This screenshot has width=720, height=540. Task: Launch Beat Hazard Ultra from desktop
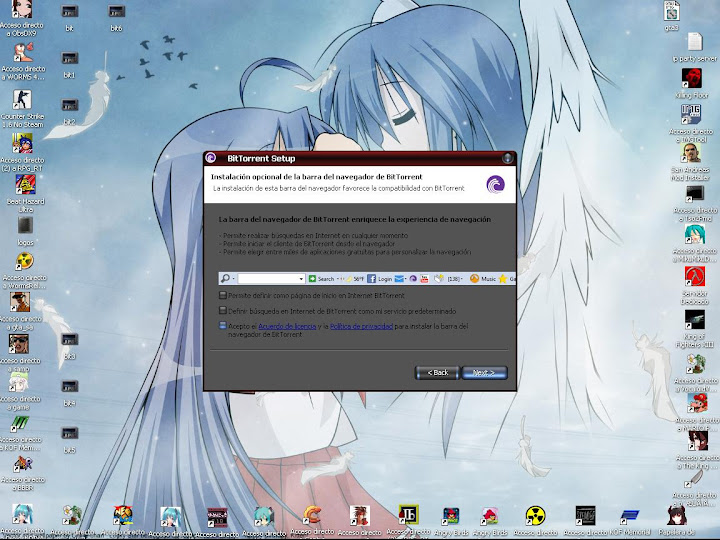click(x=25, y=185)
